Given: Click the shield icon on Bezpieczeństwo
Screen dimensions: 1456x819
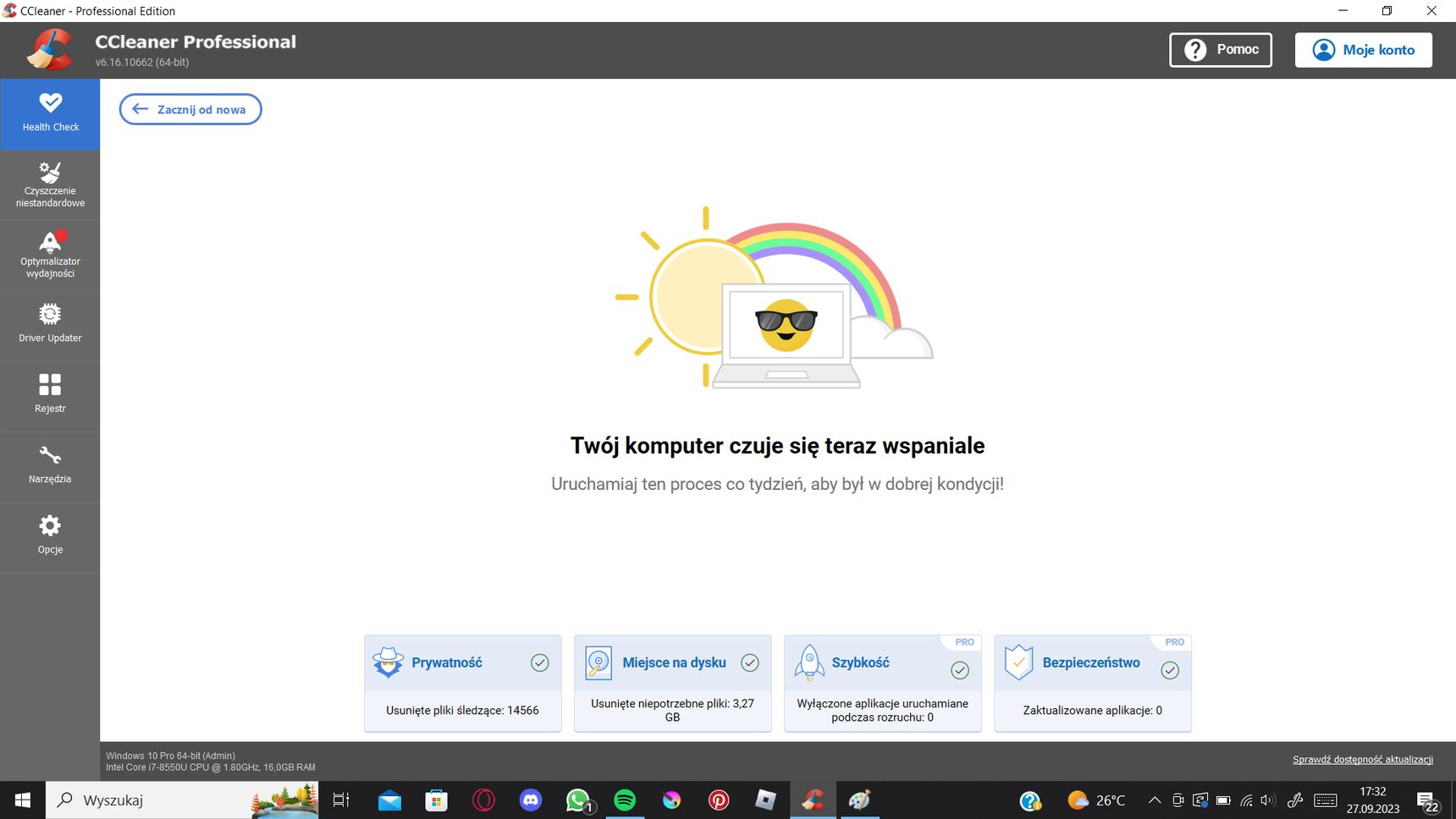Looking at the screenshot, I should click(1018, 662).
